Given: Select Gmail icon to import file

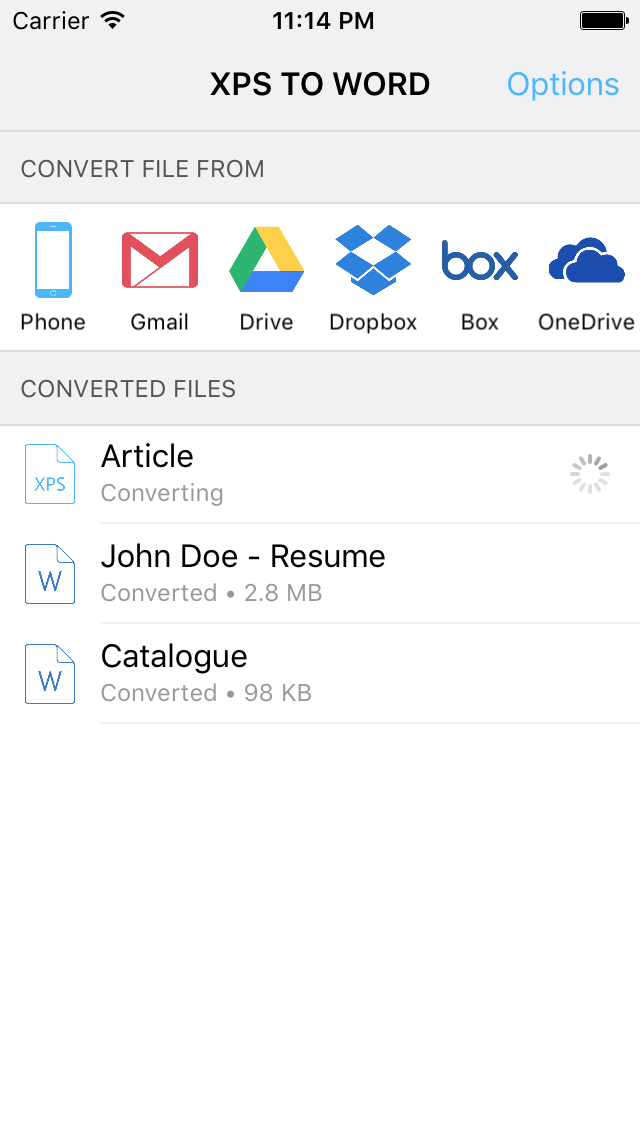Looking at the screenshot, I should [159, 260].
